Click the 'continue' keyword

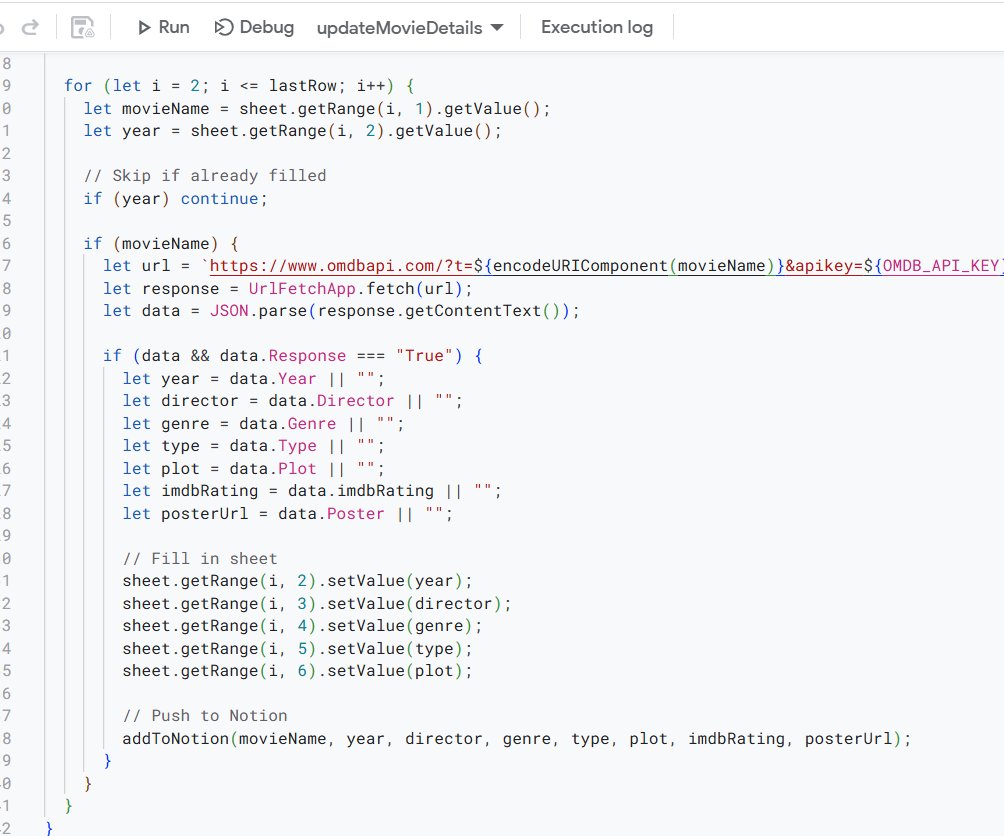[x=219, y=198]
